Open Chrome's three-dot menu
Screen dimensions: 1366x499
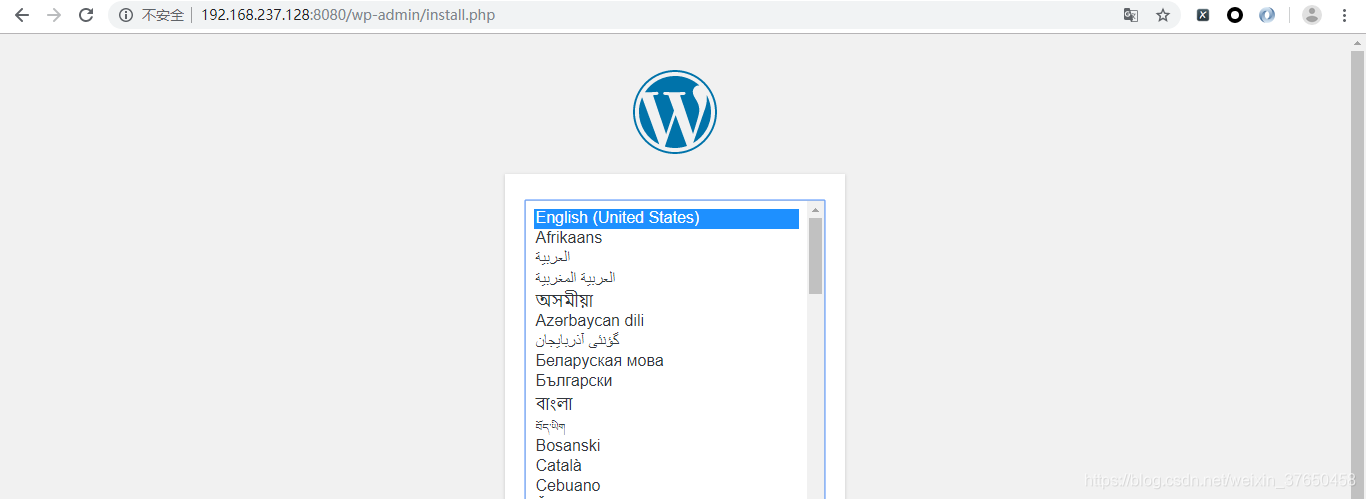coord(1344,15)
